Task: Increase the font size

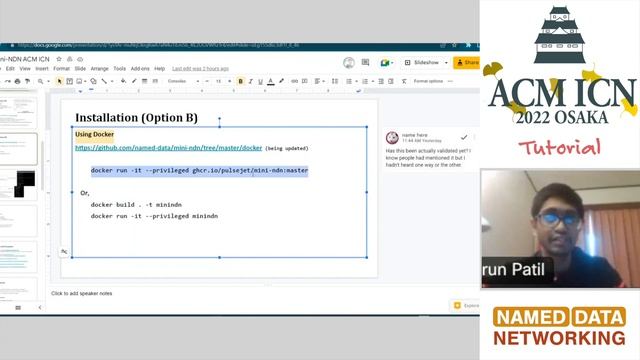Action: [230, 81]
